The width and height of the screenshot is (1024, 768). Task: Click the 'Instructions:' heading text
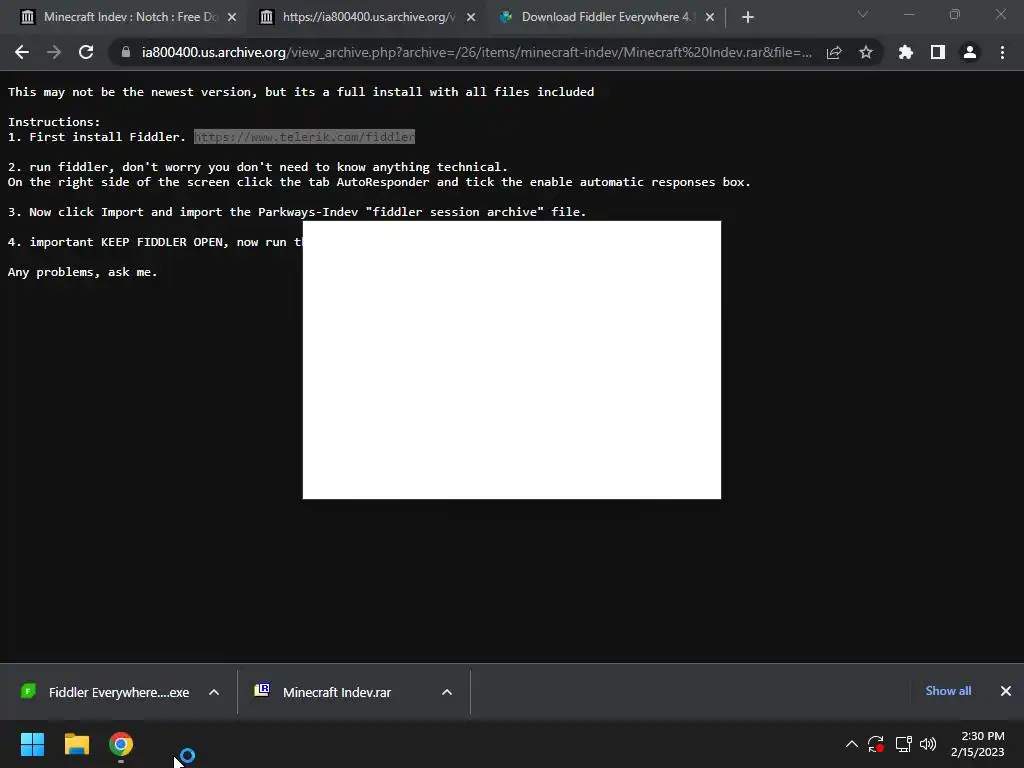[54, 121]
